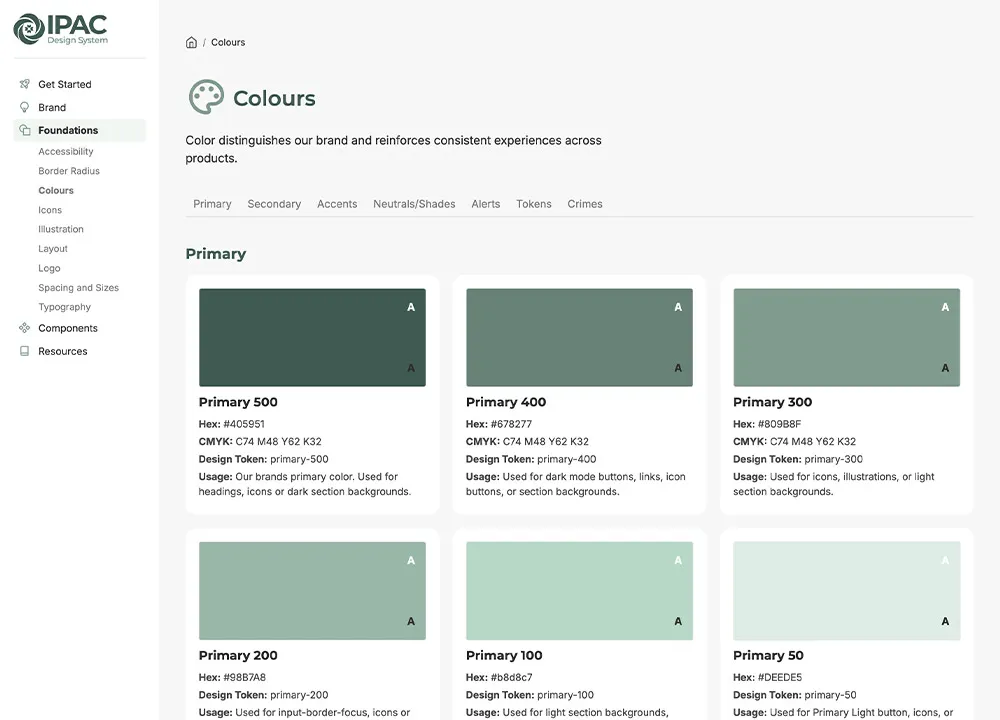Click the Primary 300 colour swatch
The width and height of the screenshot is (1000, 720).
click(x=847, y=337)
